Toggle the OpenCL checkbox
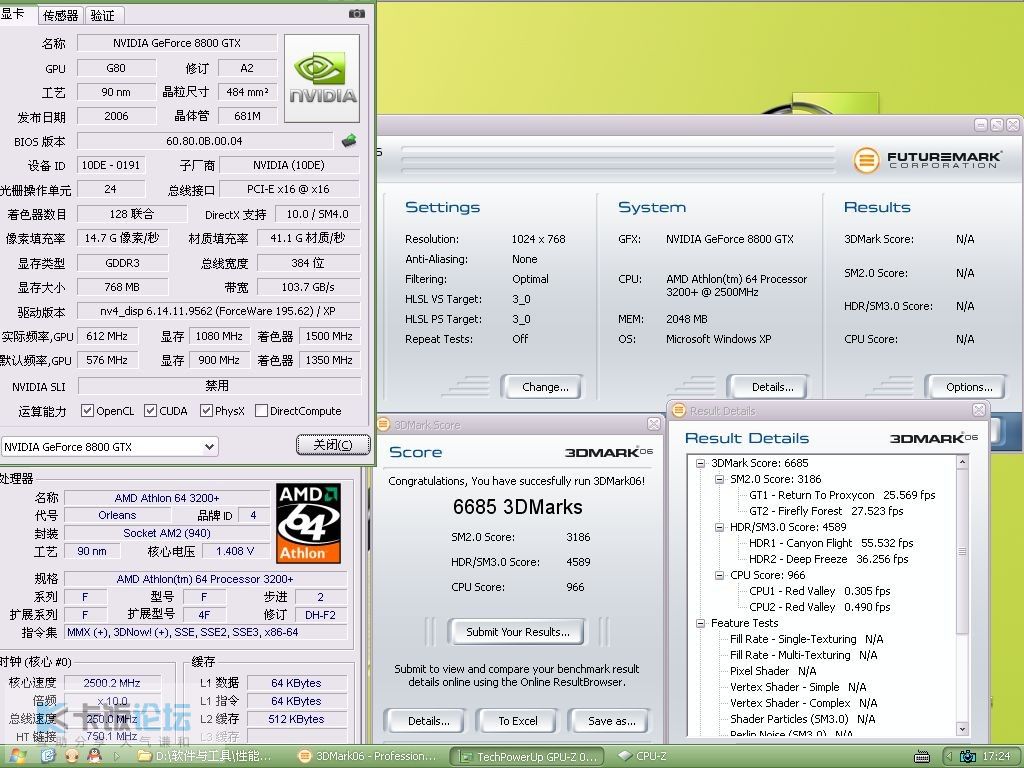 tap(87, 411)
